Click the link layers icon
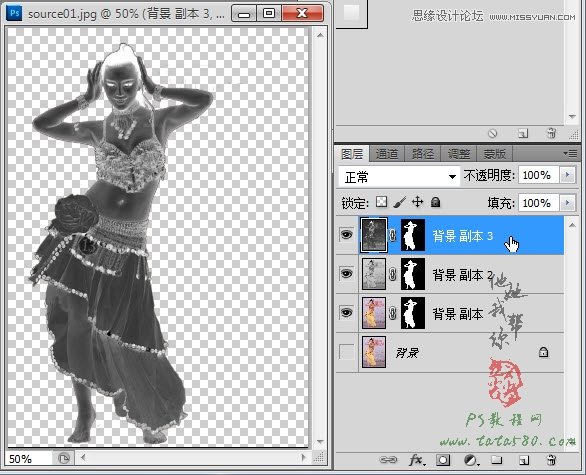586x475 pixels. click(x=388, y=460)
